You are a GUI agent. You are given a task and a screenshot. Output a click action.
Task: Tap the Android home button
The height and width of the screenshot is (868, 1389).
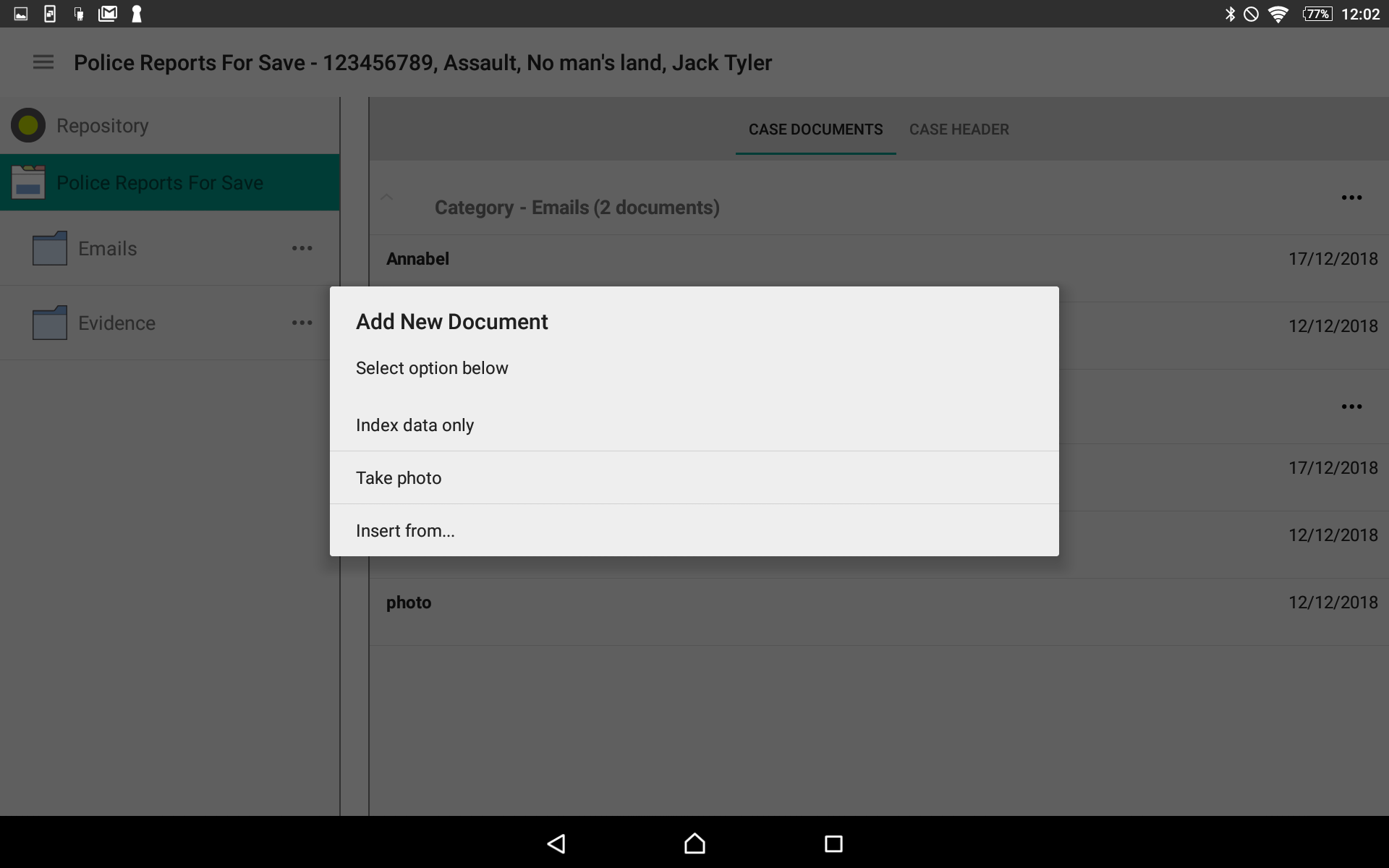click(x=694, y=843)
